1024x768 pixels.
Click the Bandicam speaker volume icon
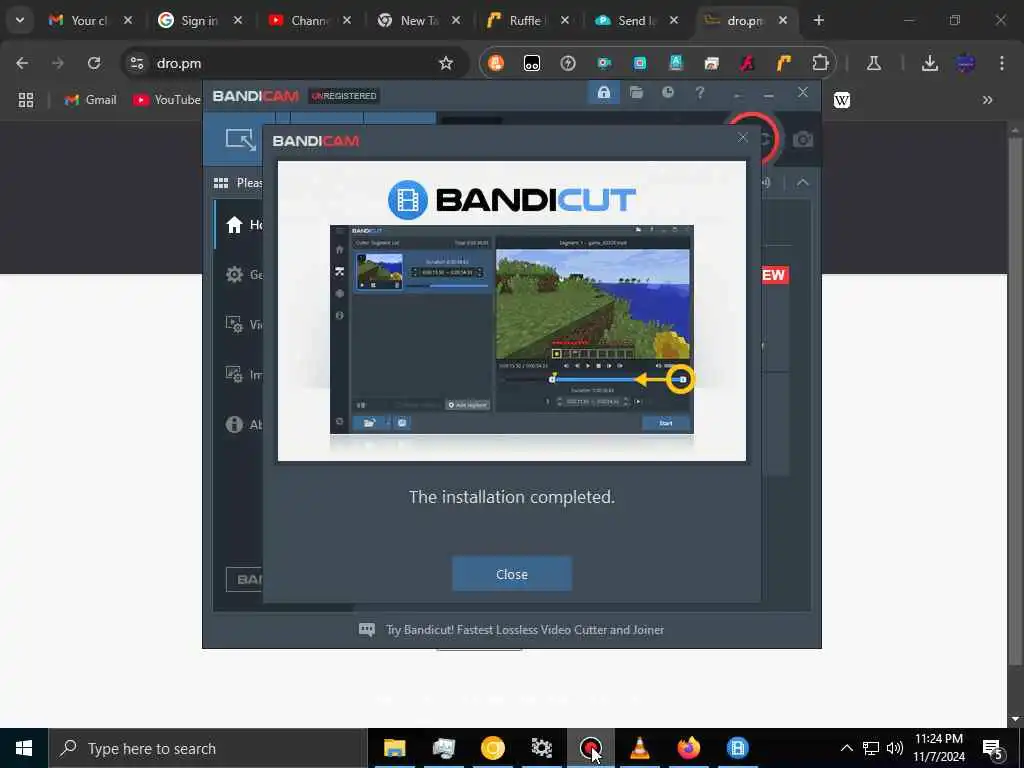point(767,183)
